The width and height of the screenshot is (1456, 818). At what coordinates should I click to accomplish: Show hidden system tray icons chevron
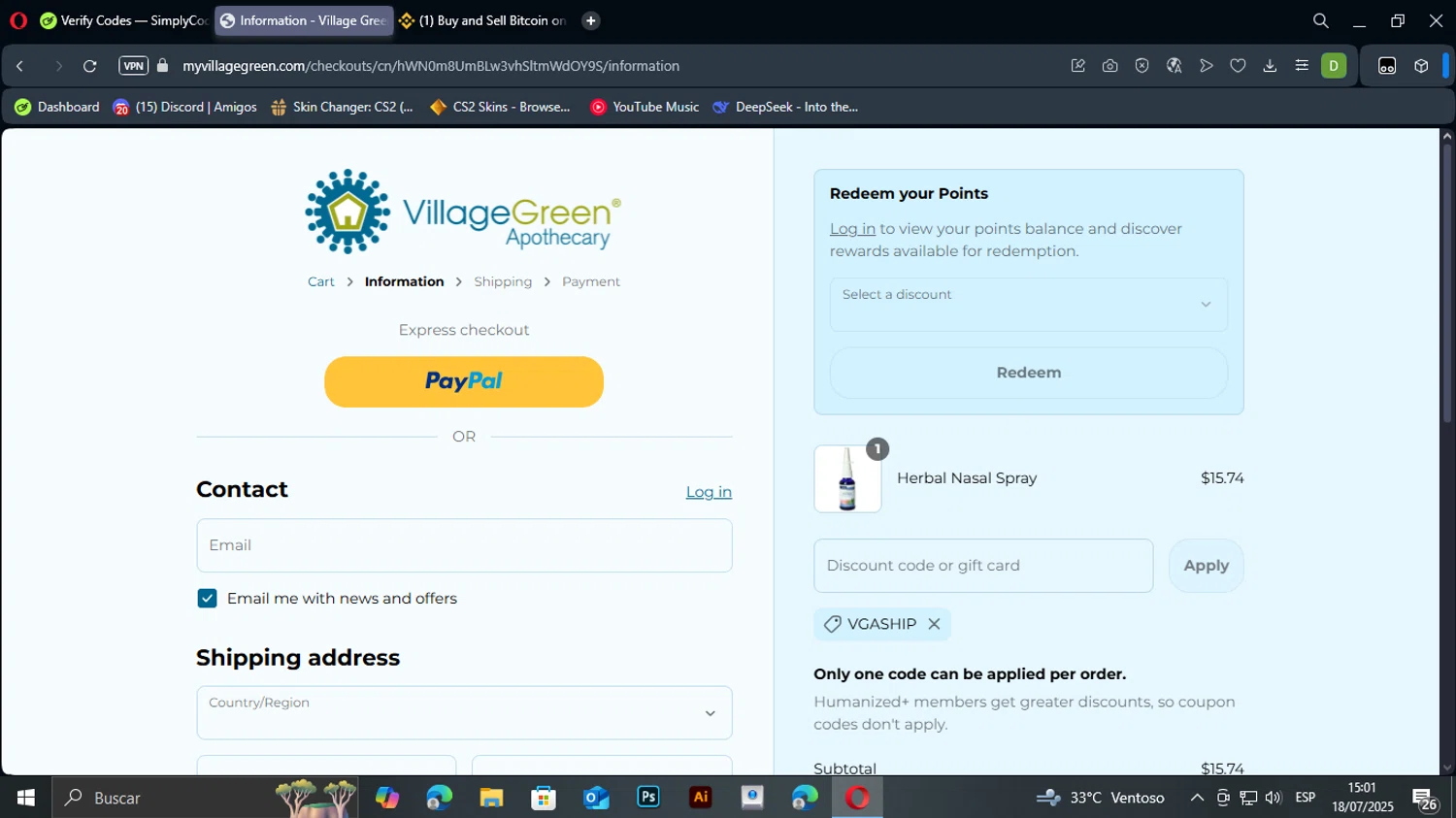[x=1197, y=798]
